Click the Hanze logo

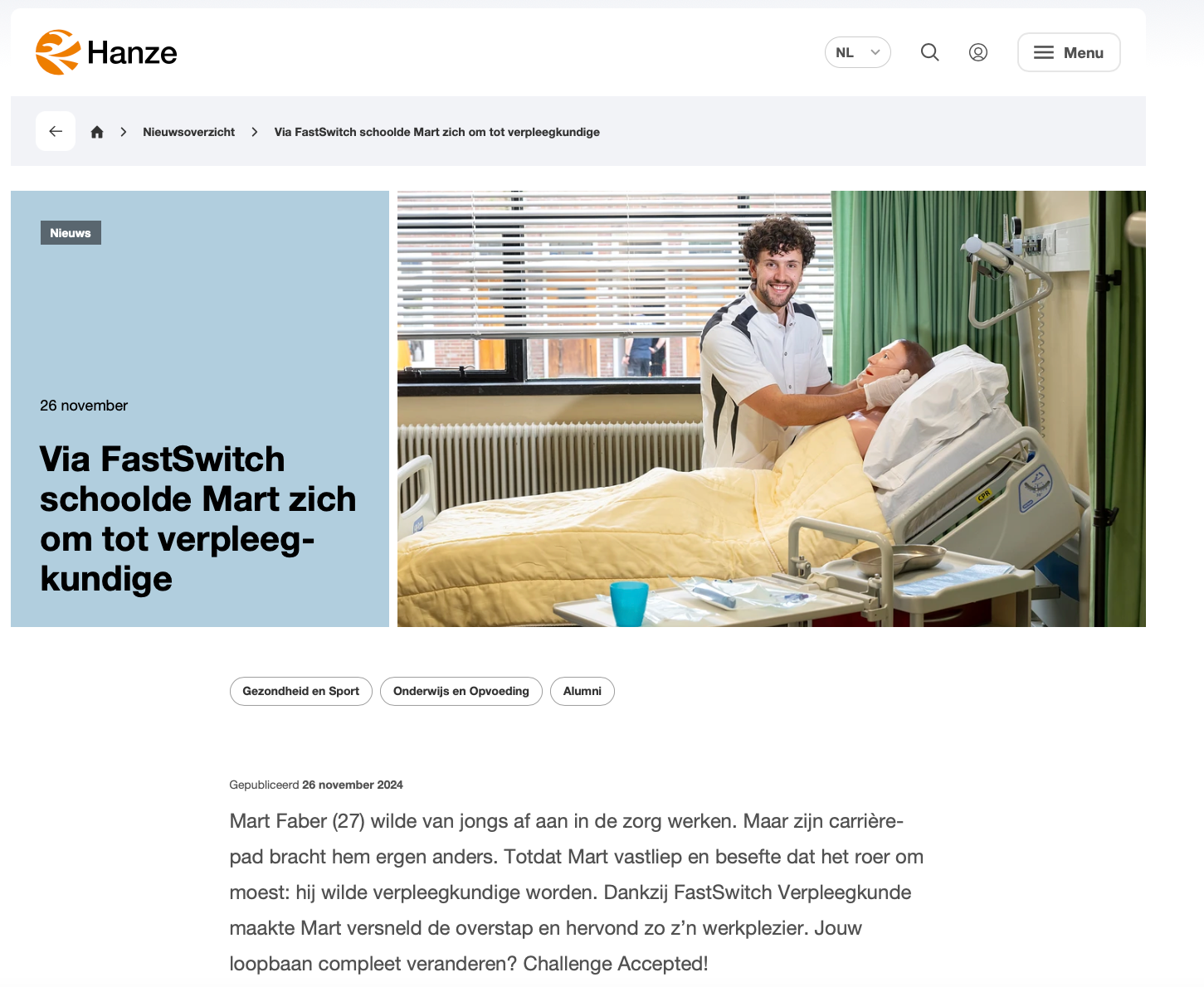(106, 52)
